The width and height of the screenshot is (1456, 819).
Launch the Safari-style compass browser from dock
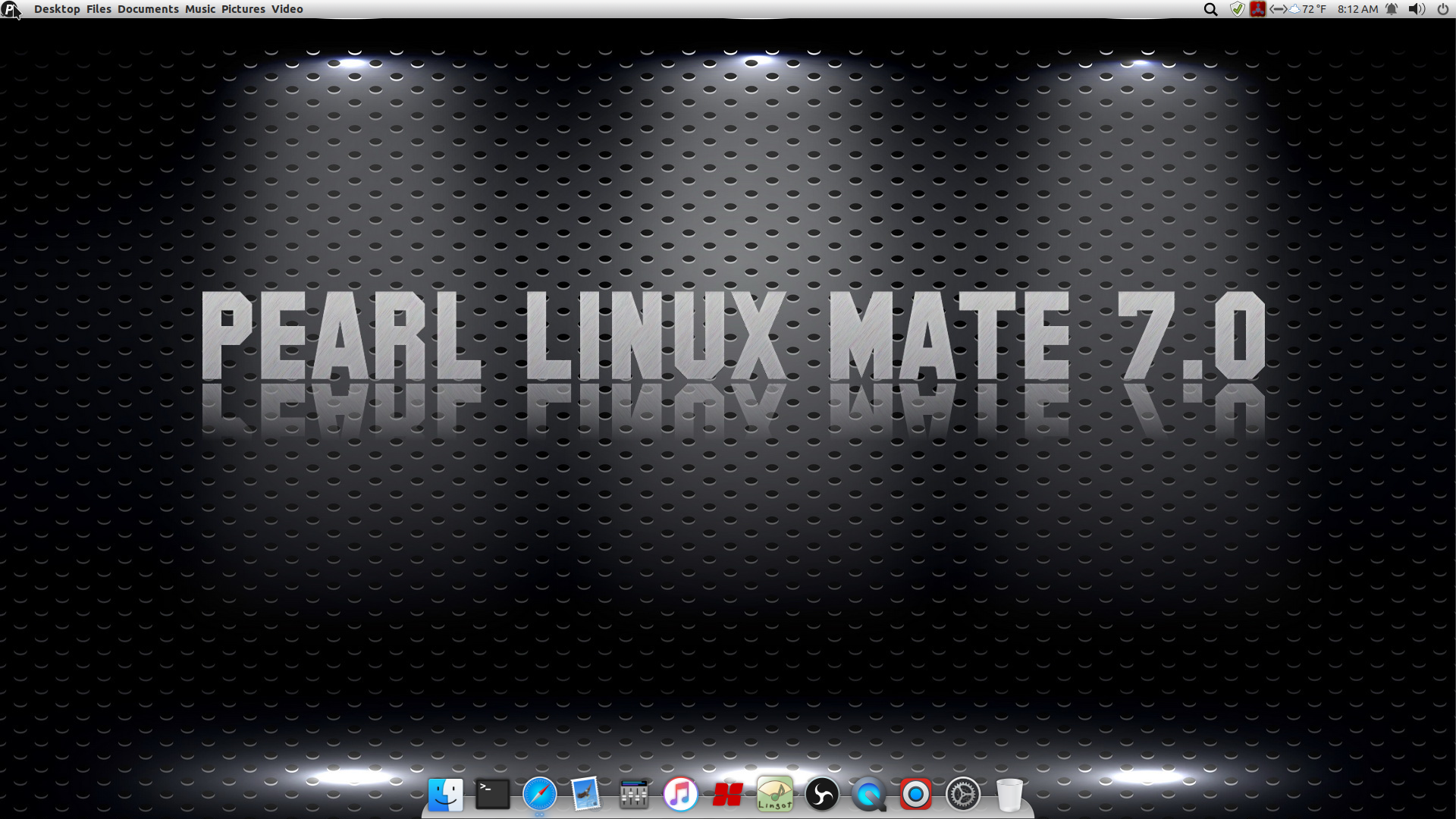tap(539, 795)
